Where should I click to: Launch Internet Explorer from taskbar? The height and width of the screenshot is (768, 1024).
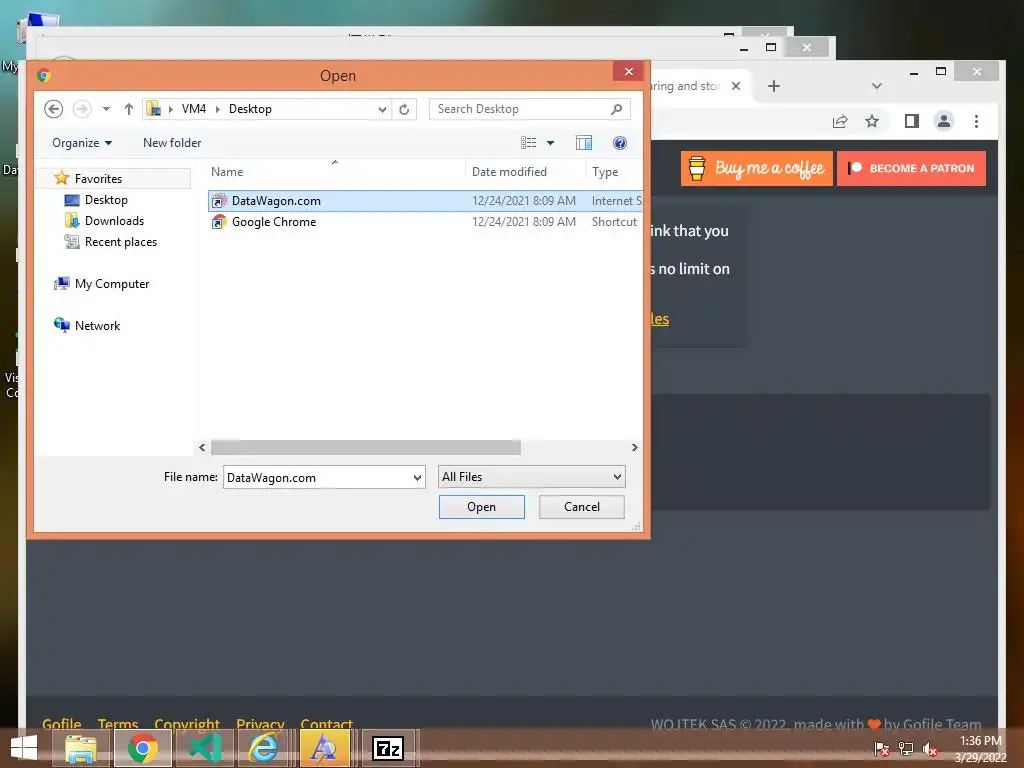[263, 748]
